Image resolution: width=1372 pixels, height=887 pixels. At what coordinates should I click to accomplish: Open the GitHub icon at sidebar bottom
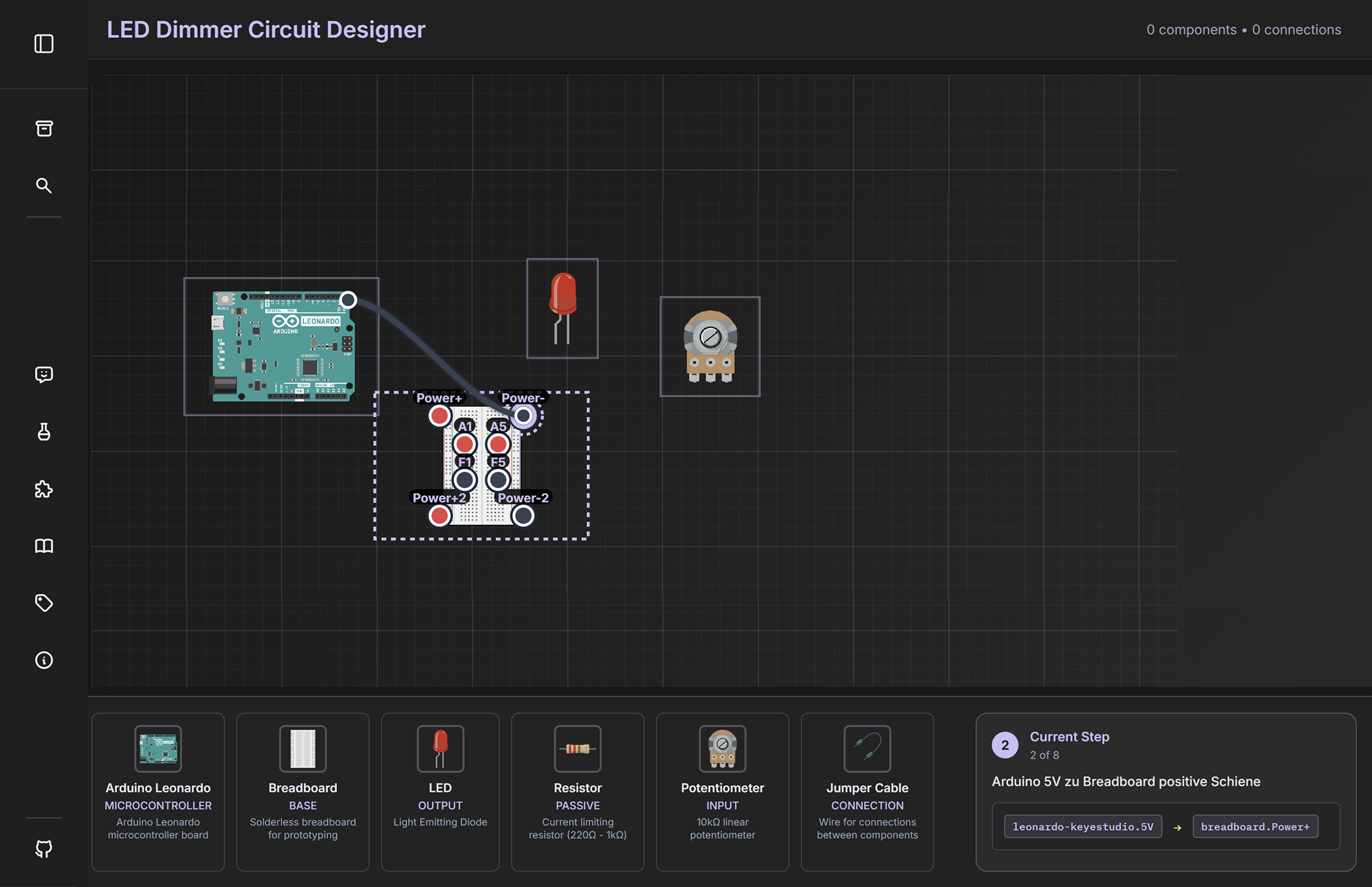click(44, 848)
